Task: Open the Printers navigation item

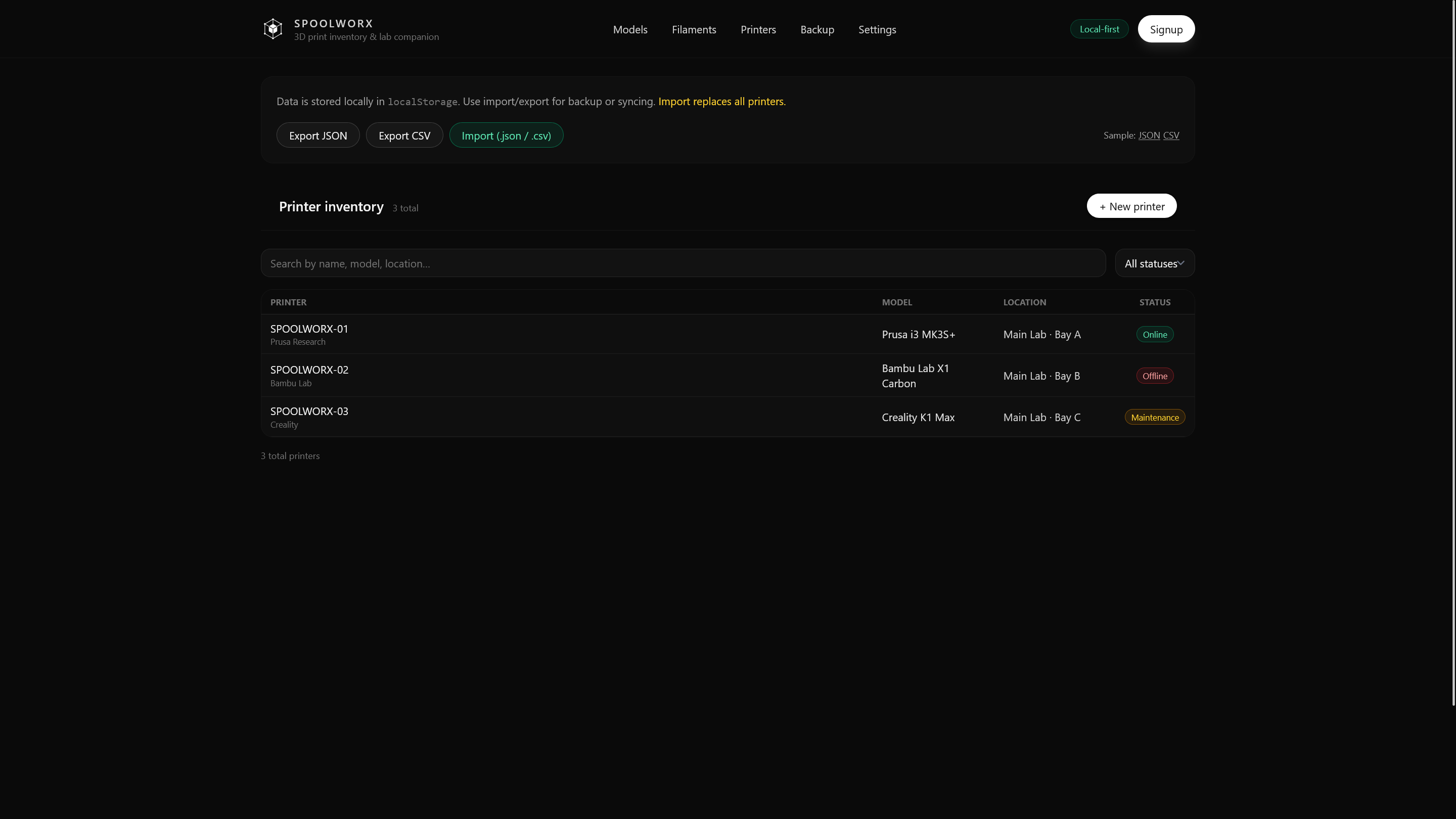Action: (758, 29)
